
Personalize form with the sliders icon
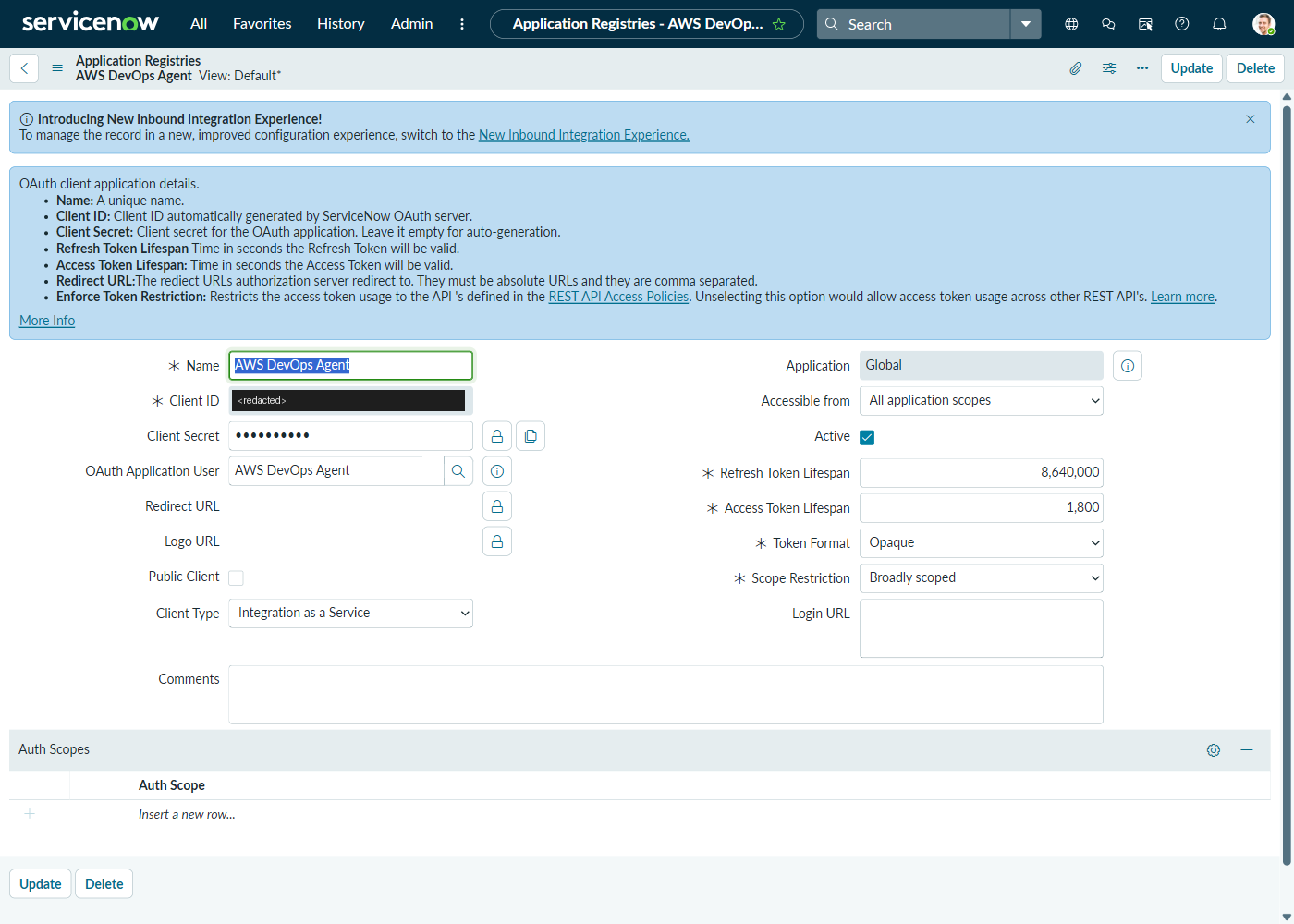click(1109, 68)
